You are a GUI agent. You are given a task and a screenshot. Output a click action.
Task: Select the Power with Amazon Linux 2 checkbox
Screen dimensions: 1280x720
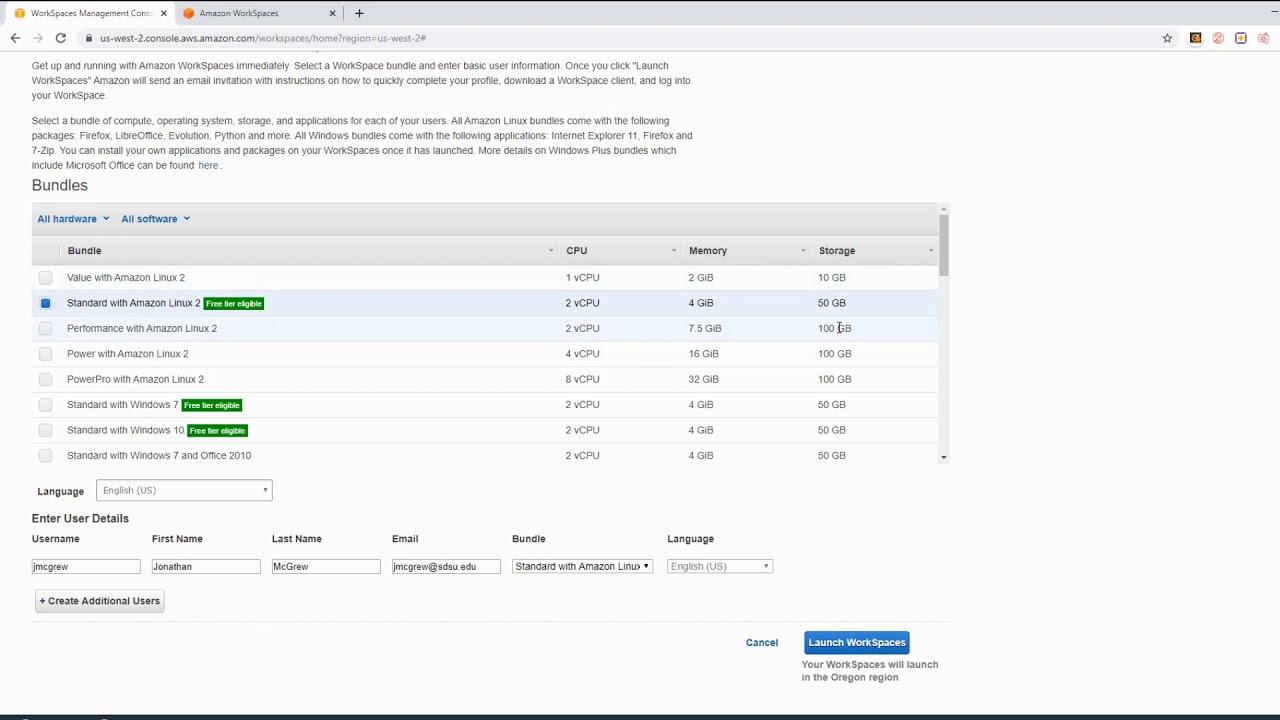[45, 354]
